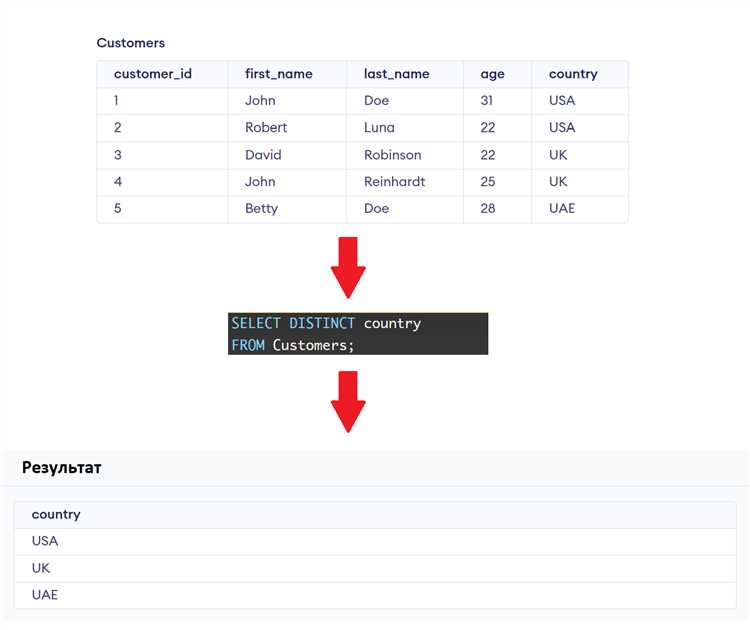Click the Betty first name cell
The height and width of the screenshot is (630, 750).
pos(261,209)
